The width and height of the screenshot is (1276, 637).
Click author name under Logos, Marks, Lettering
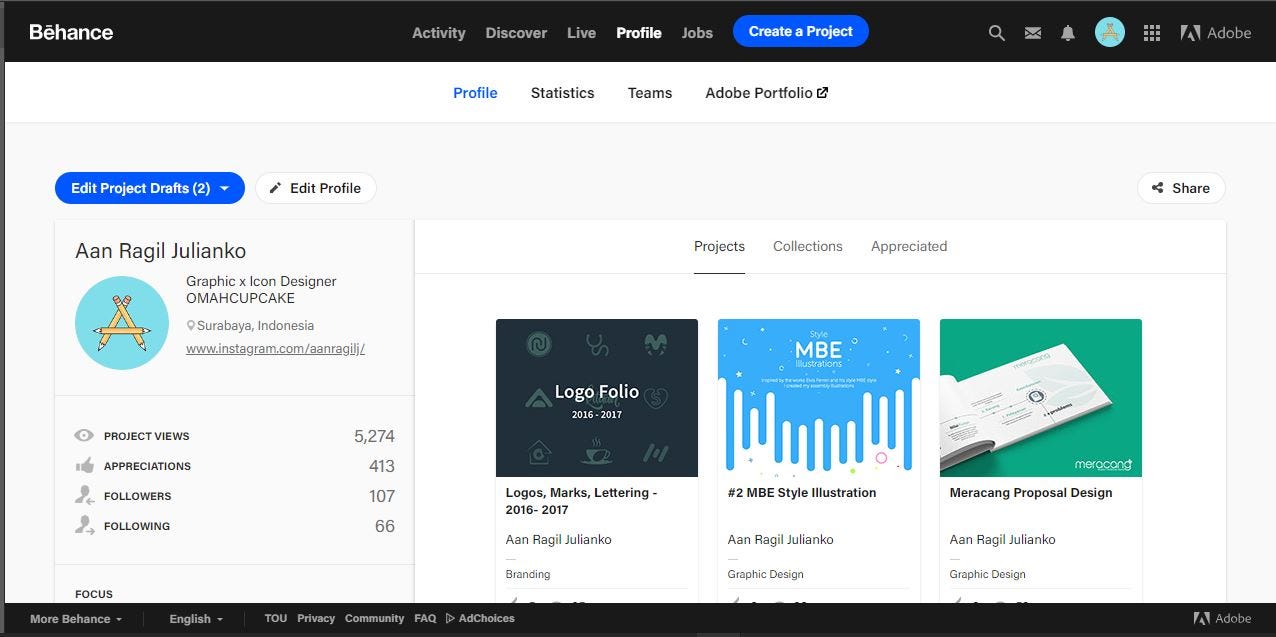click(559, 540)
